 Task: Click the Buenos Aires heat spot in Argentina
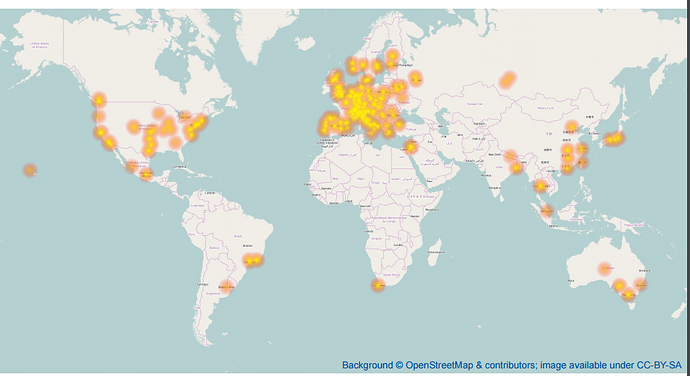pyautogui.click(x=226, y=287)
